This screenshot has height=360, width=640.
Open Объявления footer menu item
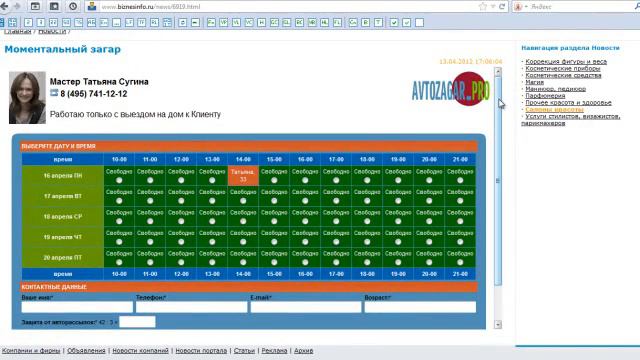[86, 351]
